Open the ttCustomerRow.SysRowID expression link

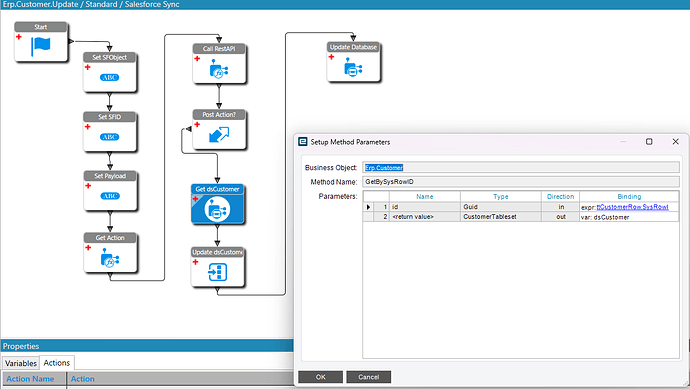(x=632, y=207)
